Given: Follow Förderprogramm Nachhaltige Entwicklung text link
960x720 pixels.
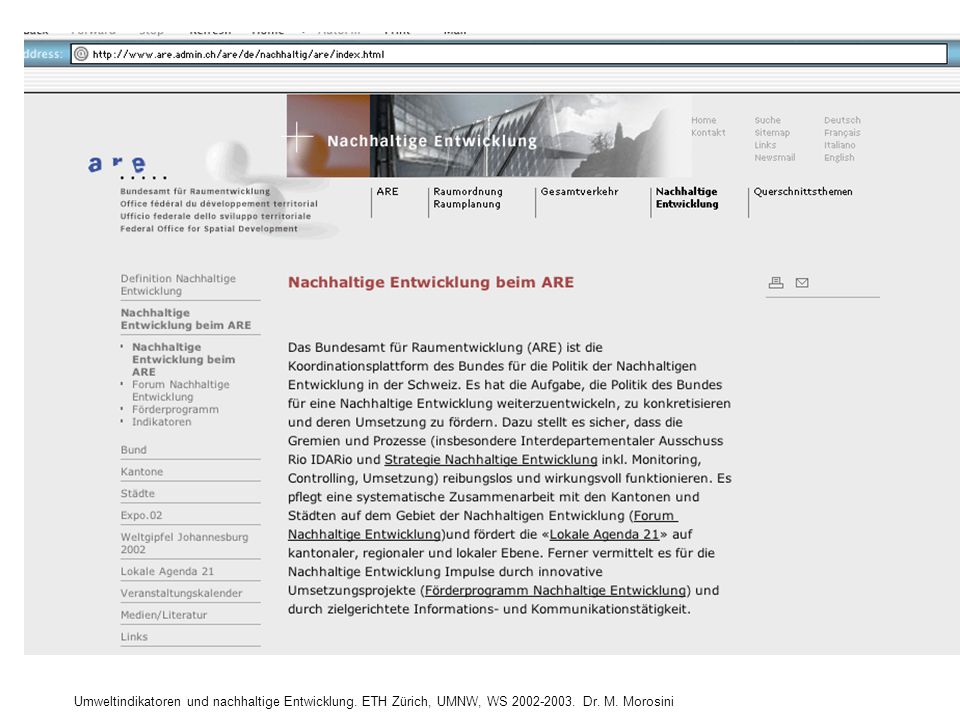Looking at the screenshot, I should click(555, 591).
